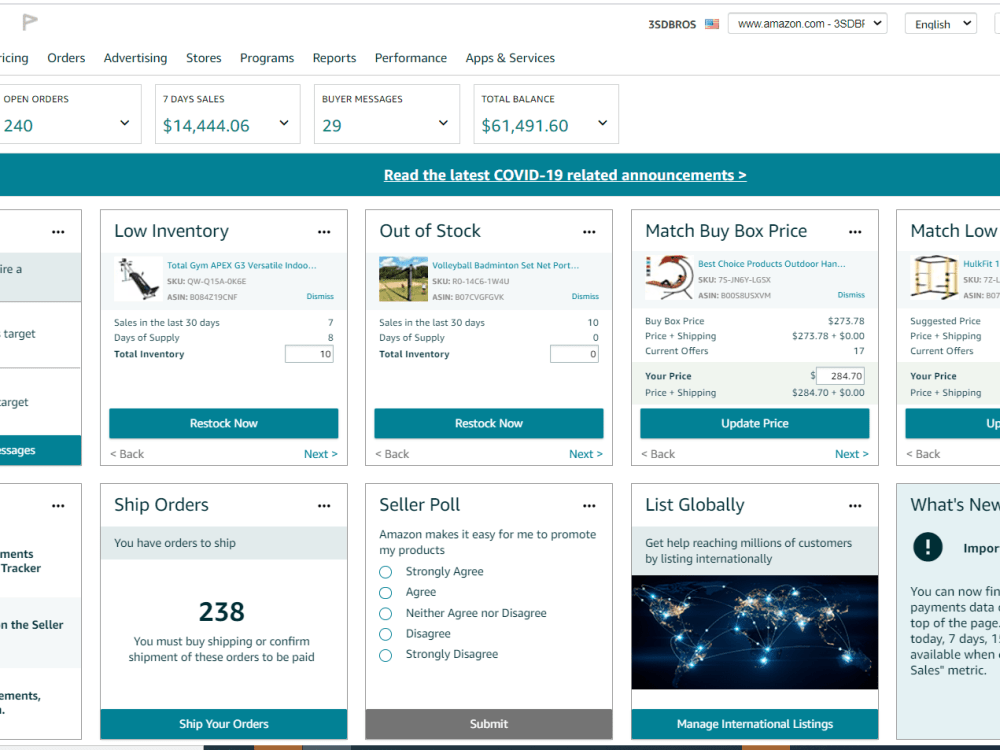The image size is (1000, 750).
Task: Select Neither Agree nor Disagree option
Action: coord(385,614)
